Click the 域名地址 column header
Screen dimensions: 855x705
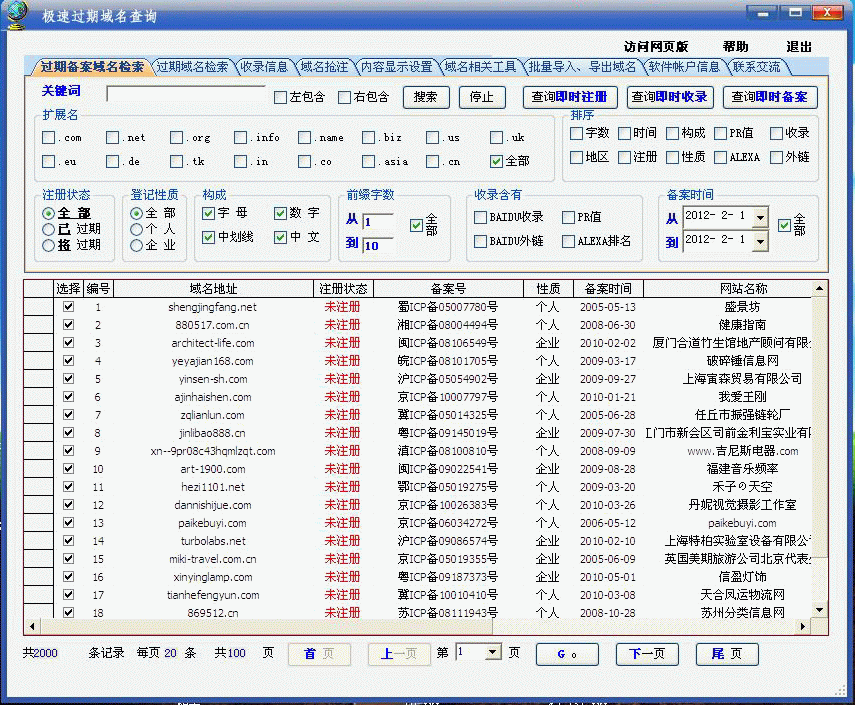(x=213, y=288)
